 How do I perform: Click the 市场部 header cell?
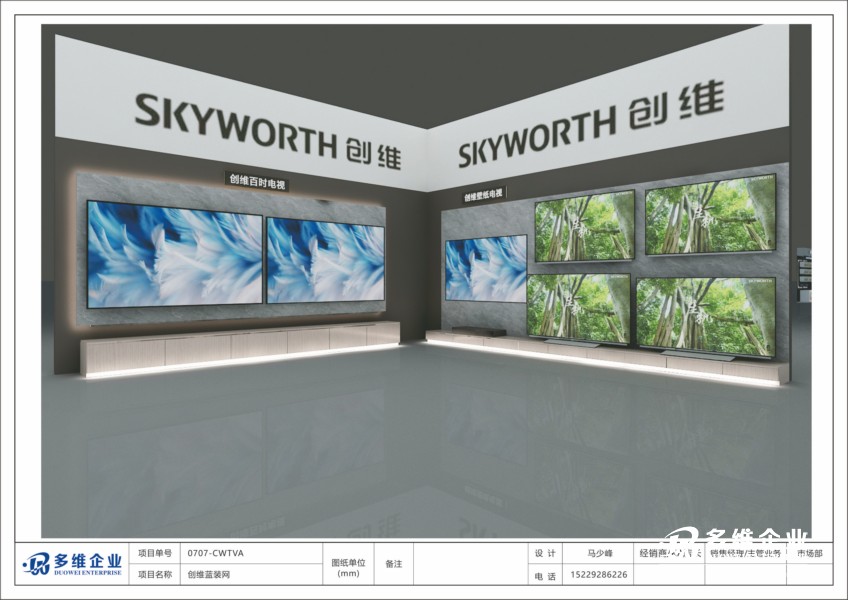pyautogui.click(x=810, y=553)
